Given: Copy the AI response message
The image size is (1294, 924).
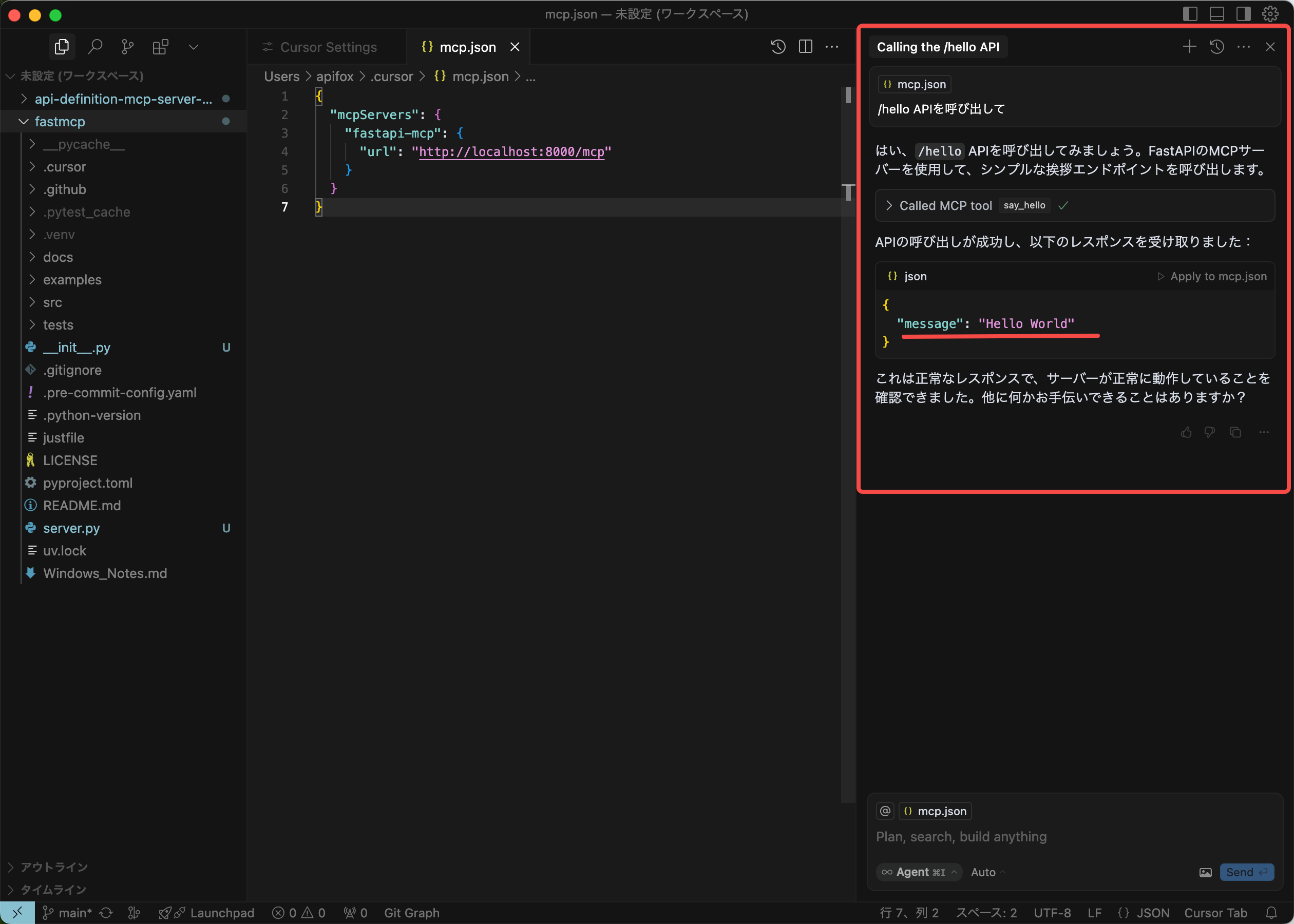Looking at the screenshot, I should point(1235,432).
